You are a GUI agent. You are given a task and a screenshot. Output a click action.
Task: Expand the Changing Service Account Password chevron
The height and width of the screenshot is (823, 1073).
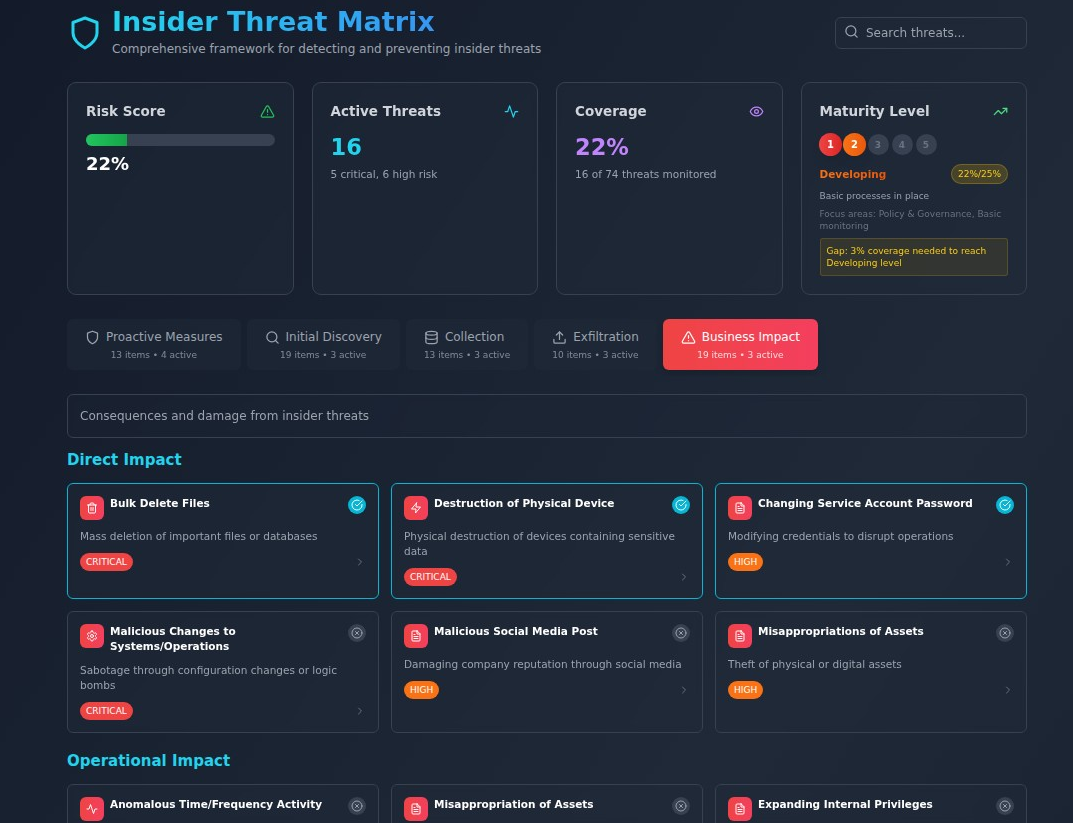(x=1007, y=562)
